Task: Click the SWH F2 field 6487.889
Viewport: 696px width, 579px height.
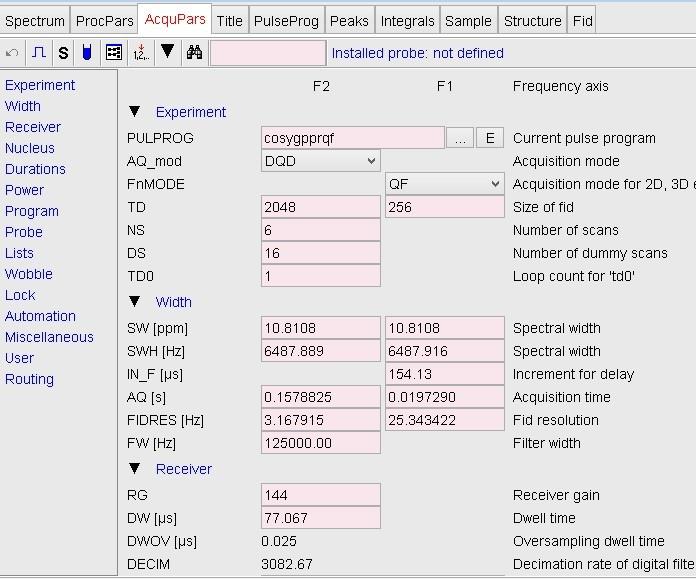Action: [320, 351]
